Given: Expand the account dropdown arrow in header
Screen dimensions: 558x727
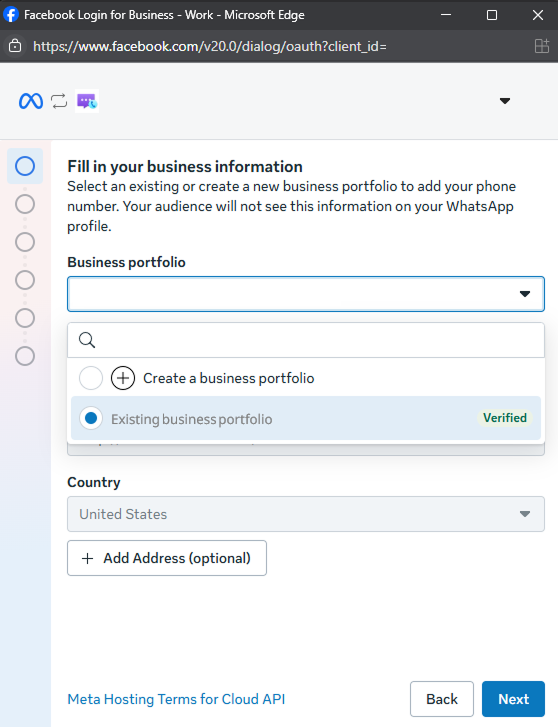Looking at the screenshot, I should pos(505,101).
